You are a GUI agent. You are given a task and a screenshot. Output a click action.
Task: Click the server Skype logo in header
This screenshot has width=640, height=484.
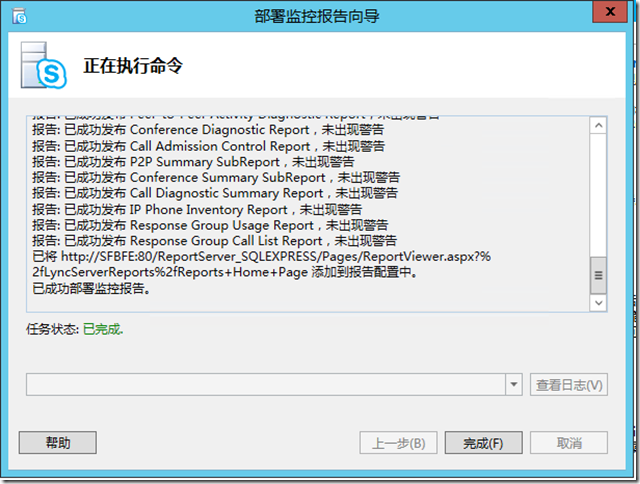44,65
